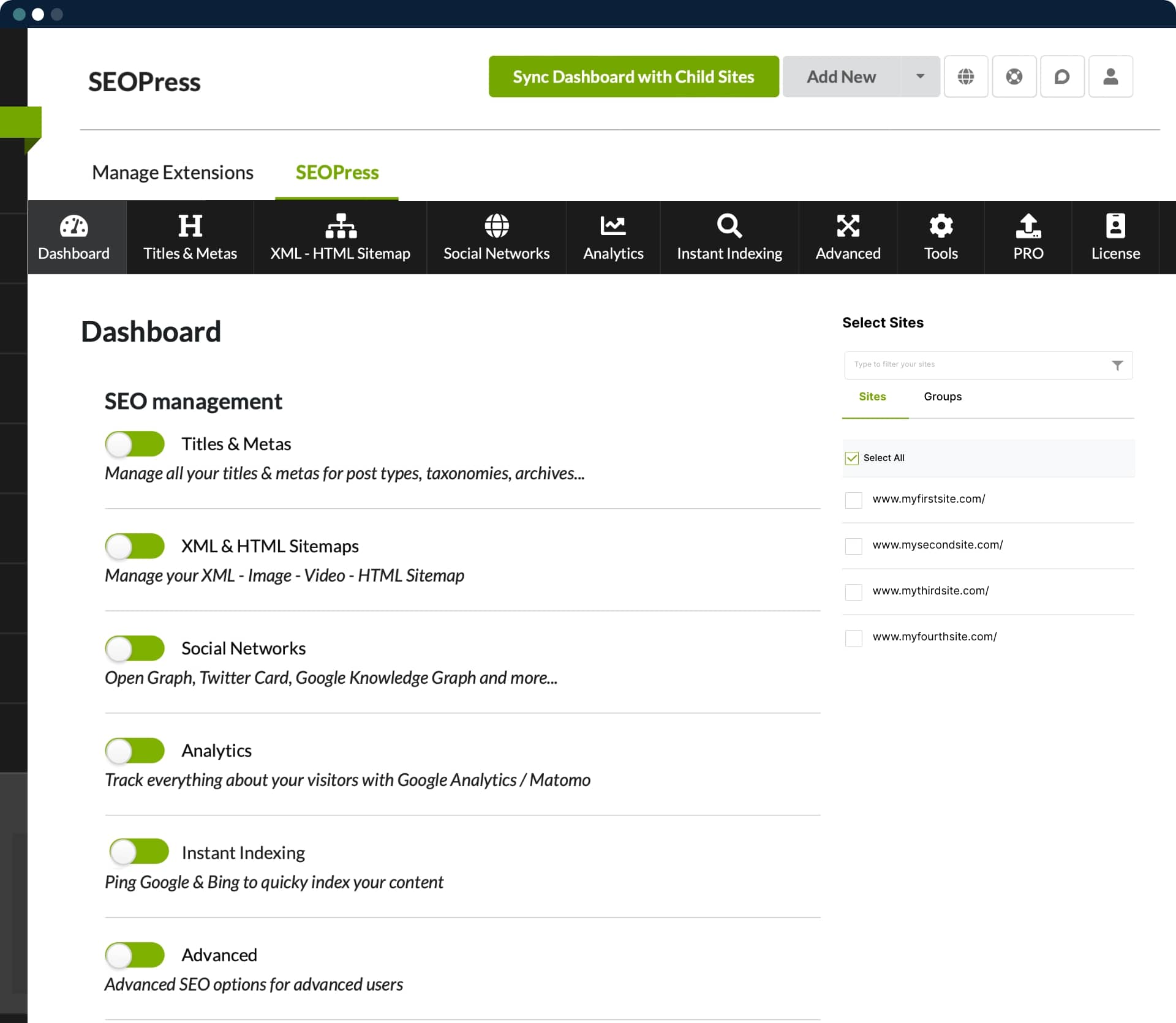The width and height of the screenshot is (1176, 1023).
Task: Open Instant Indexing magnifier icon
Action: coord(729,226)
